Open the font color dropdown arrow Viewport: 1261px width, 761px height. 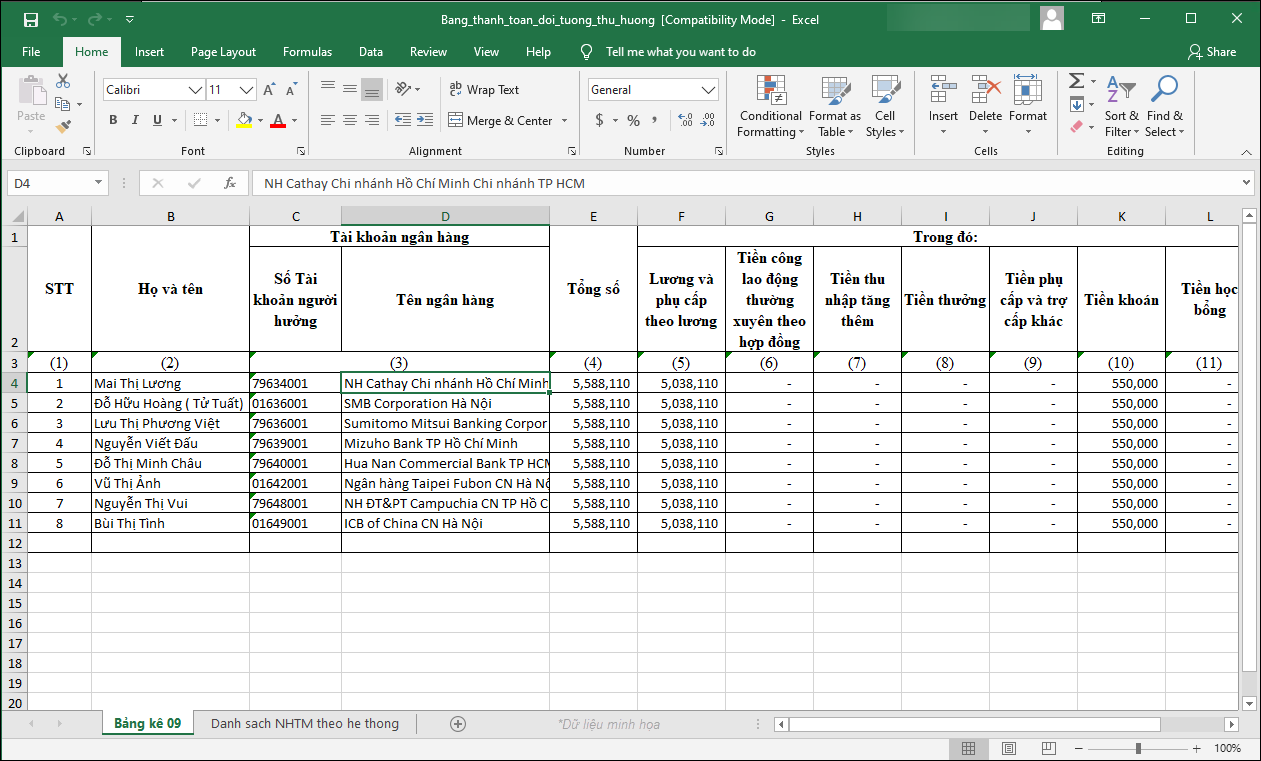point(294,121)
